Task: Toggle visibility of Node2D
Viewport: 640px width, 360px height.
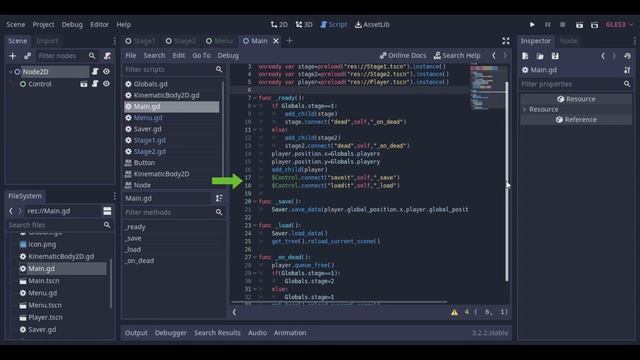Action: (106, 71)
